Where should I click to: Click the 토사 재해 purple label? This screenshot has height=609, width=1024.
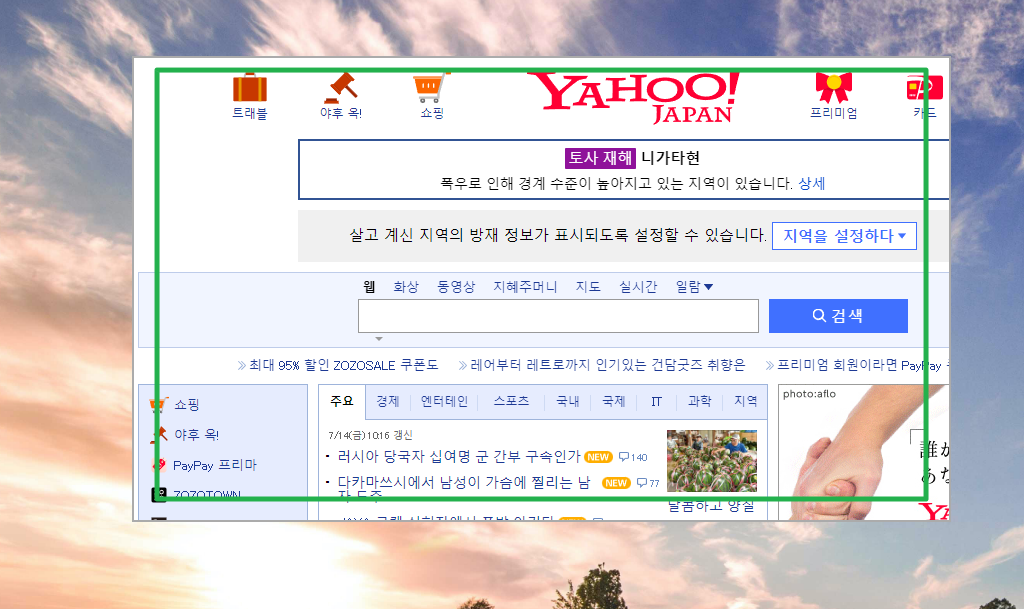(x=600, y=158)
